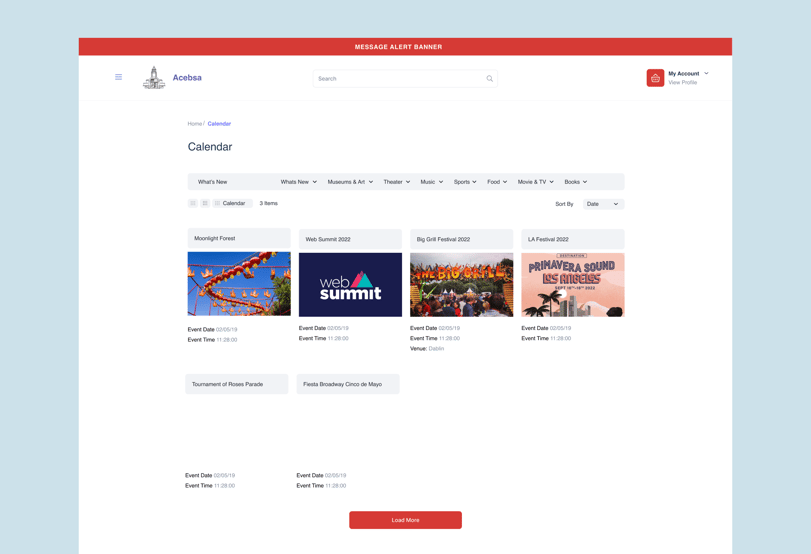
Task: Open the red shopping basket icon
Action: (655, 78)
